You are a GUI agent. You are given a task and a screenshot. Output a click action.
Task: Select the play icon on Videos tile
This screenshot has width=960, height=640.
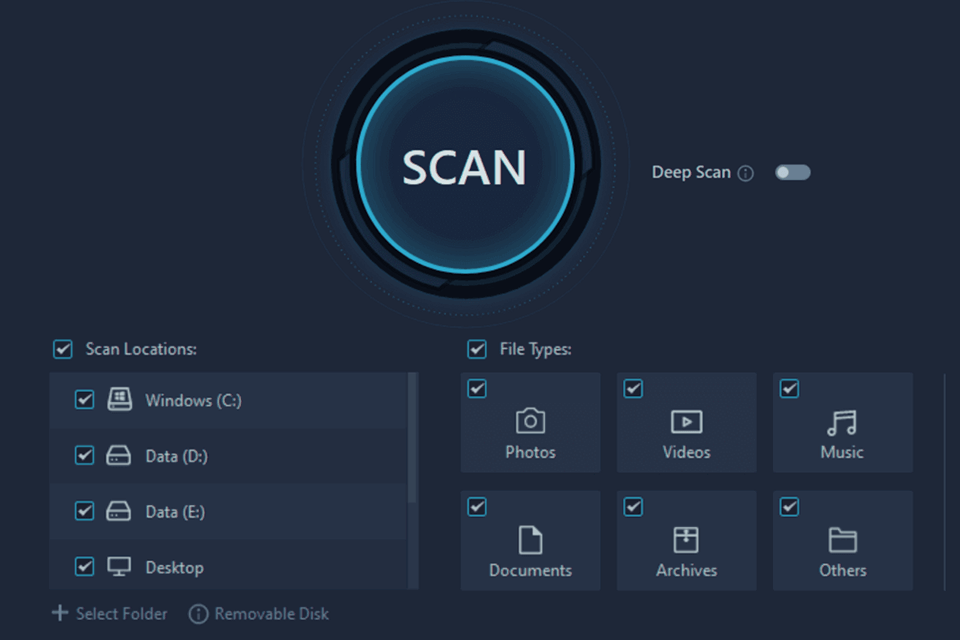(x=686, y=421)
